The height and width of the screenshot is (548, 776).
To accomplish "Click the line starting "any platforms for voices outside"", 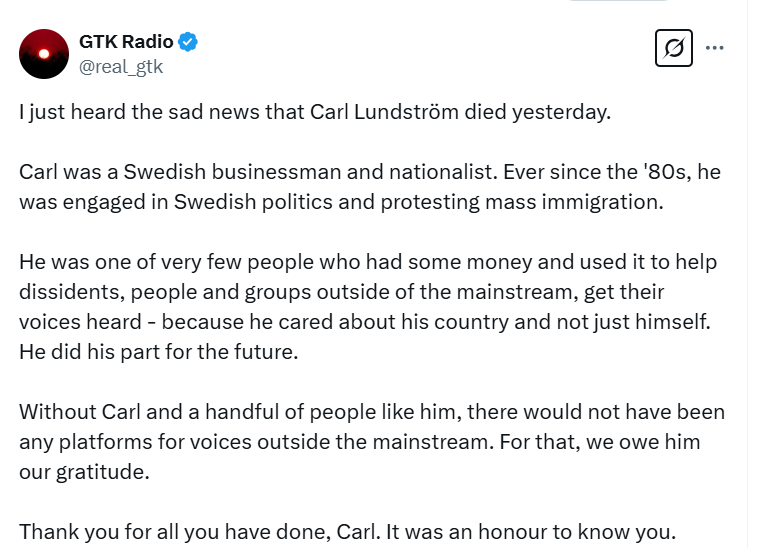I will point(359,442).
